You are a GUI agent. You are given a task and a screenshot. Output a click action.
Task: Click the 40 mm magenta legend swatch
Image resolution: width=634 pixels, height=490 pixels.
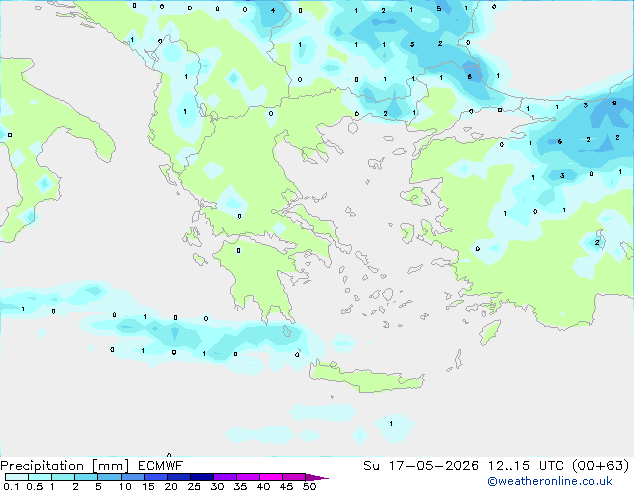coord(271,477)
